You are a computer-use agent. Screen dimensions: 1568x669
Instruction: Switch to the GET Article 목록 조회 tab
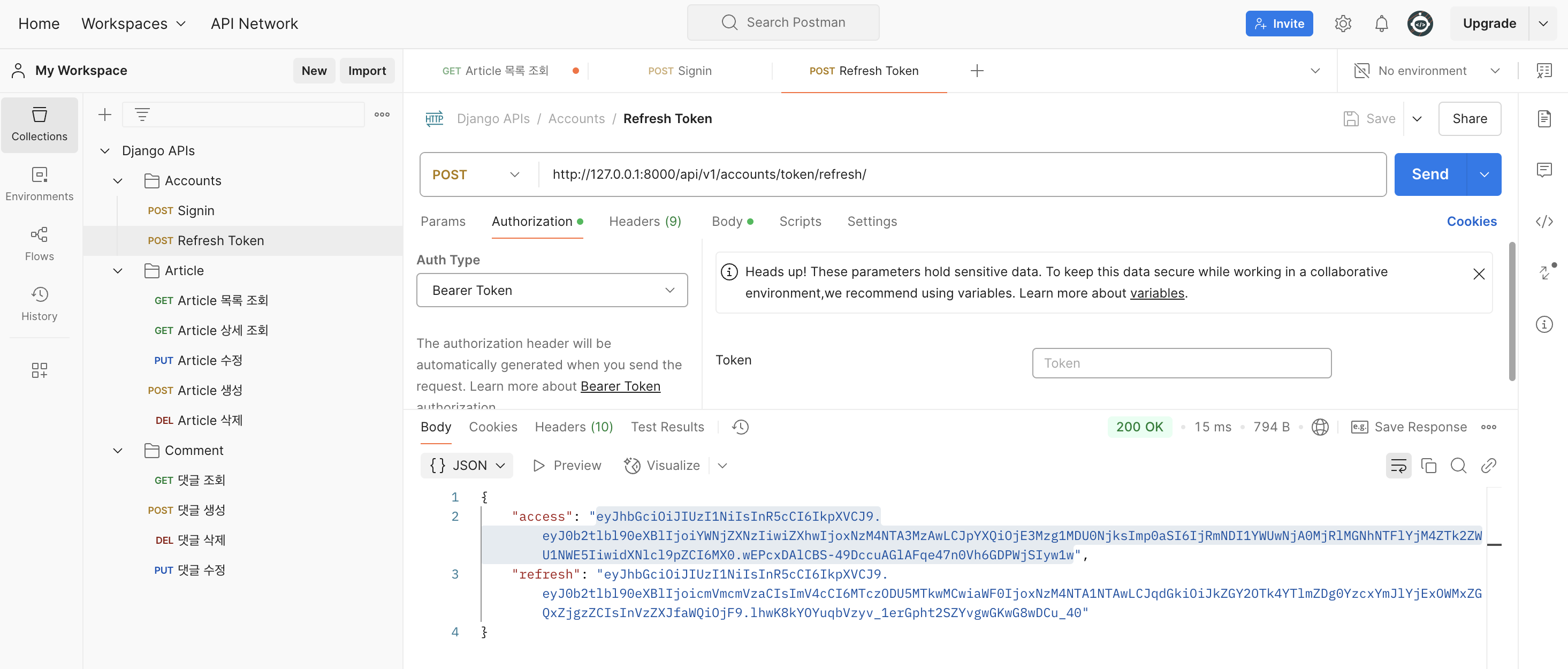pos(494,71)
